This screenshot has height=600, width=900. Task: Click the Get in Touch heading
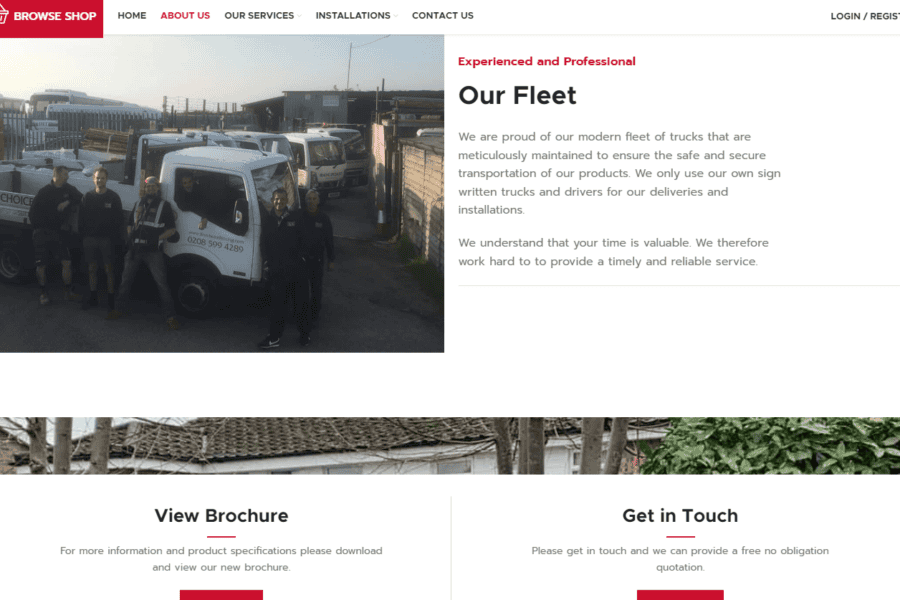tap(680, 516)
